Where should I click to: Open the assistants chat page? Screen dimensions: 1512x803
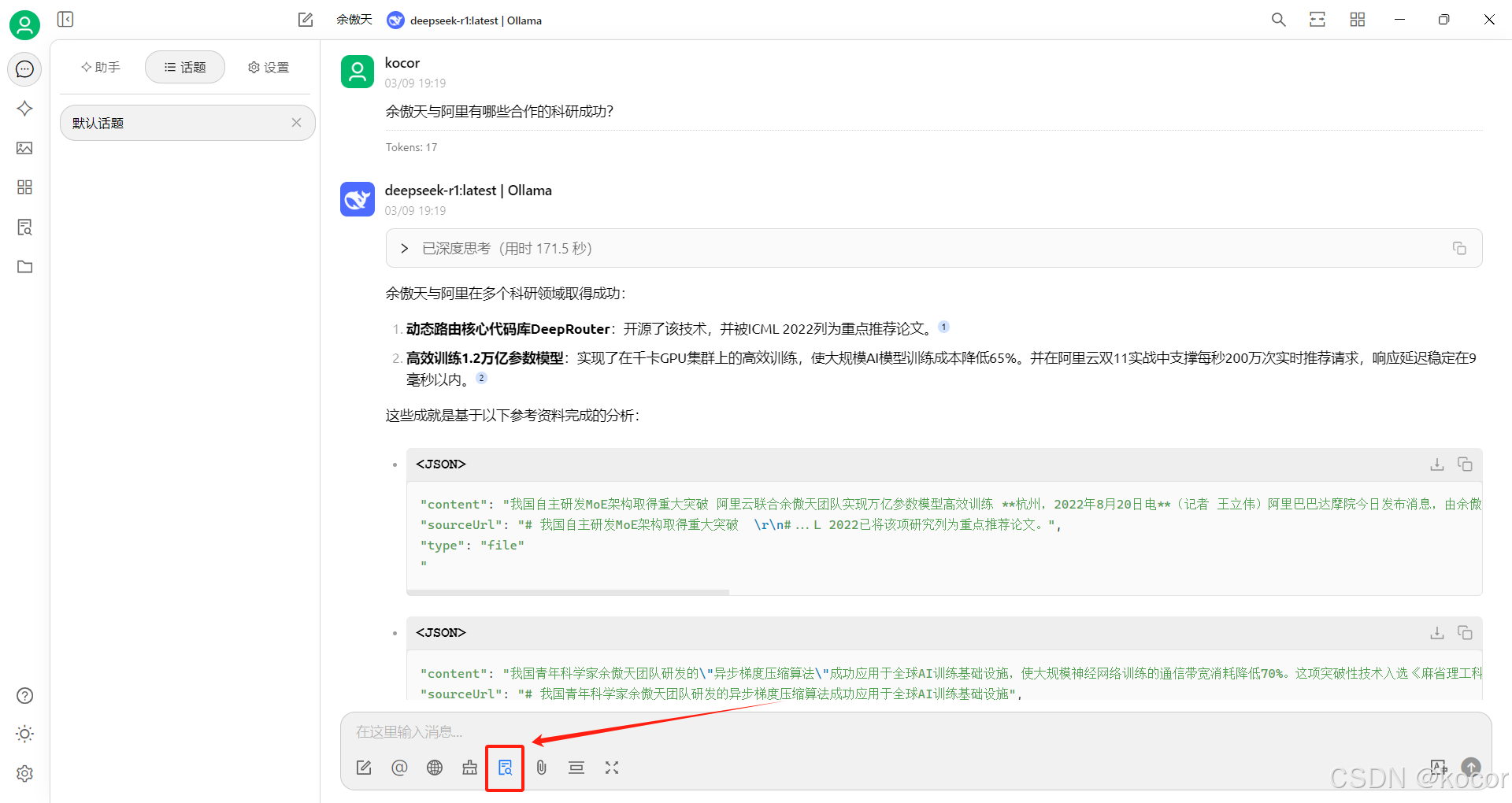tap(24, 69)
